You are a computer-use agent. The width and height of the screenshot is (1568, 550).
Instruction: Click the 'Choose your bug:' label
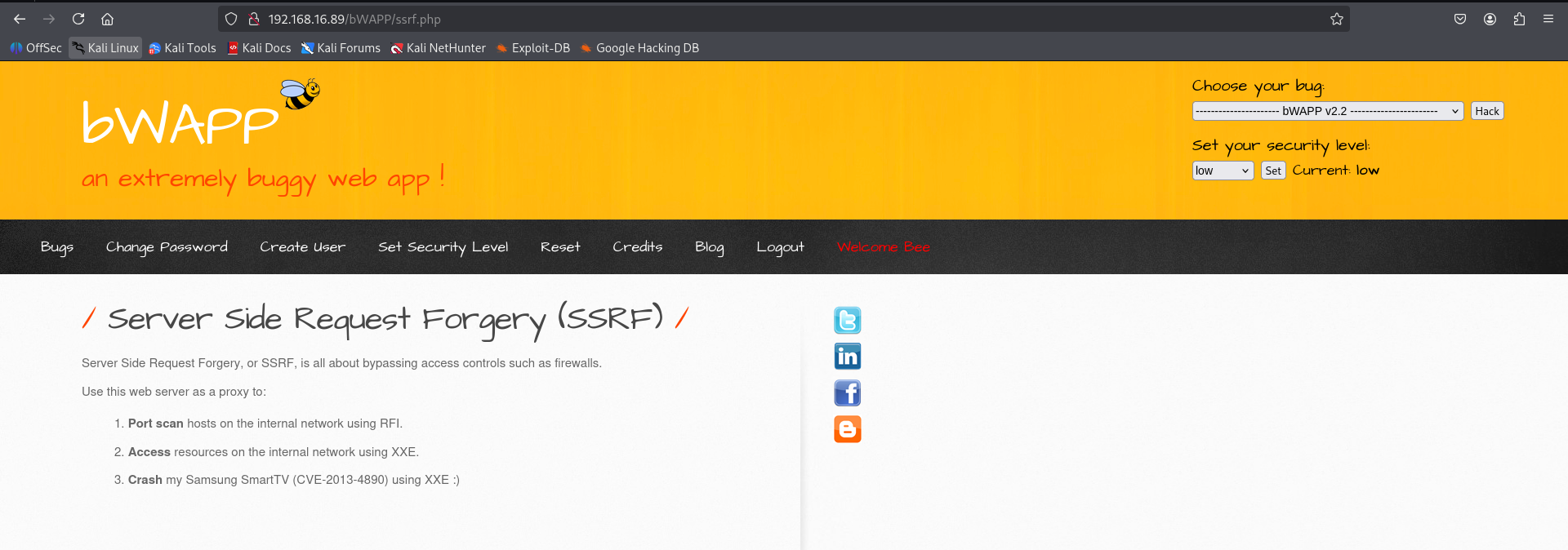1258,86
